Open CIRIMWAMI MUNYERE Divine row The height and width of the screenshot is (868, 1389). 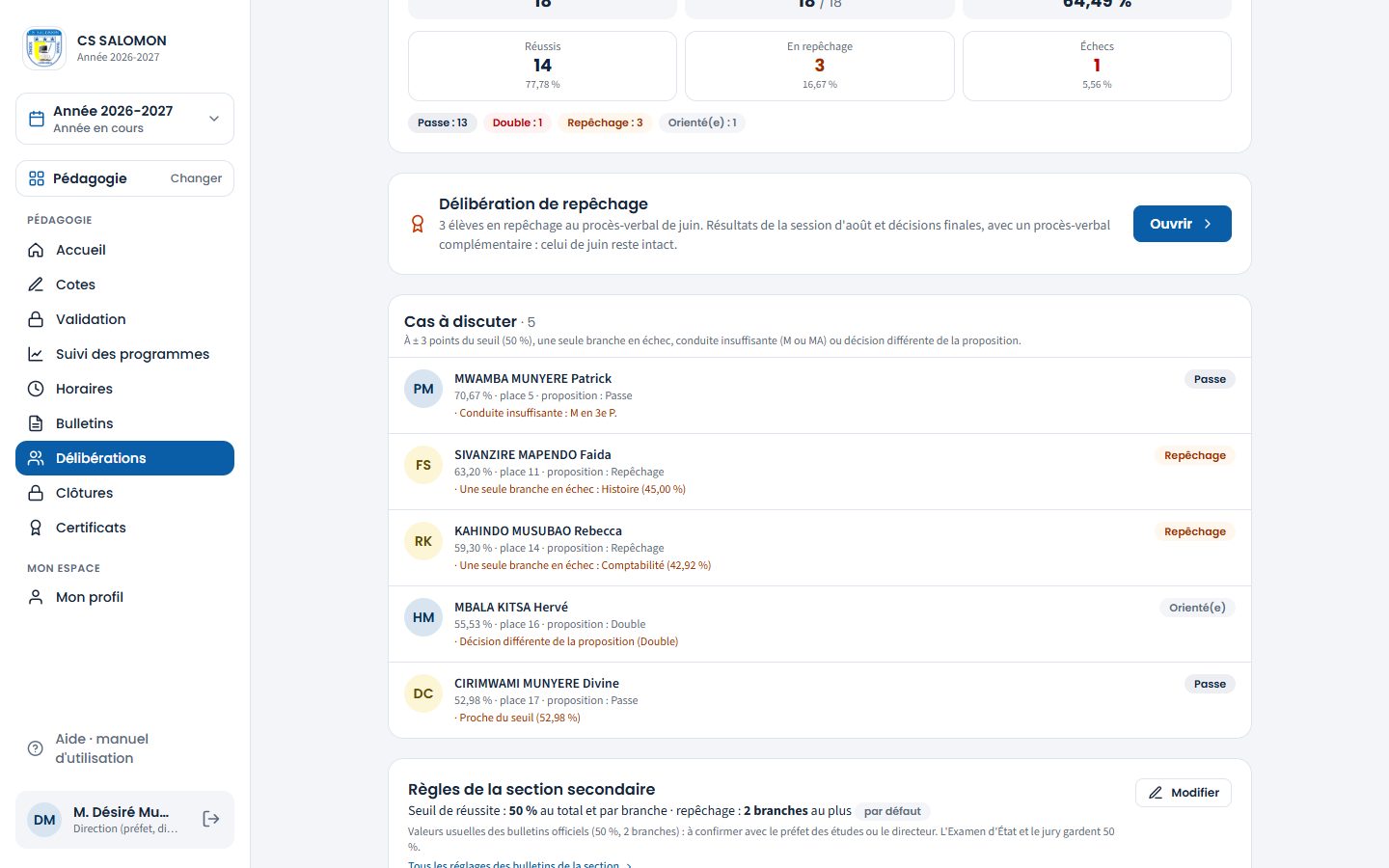820,700
